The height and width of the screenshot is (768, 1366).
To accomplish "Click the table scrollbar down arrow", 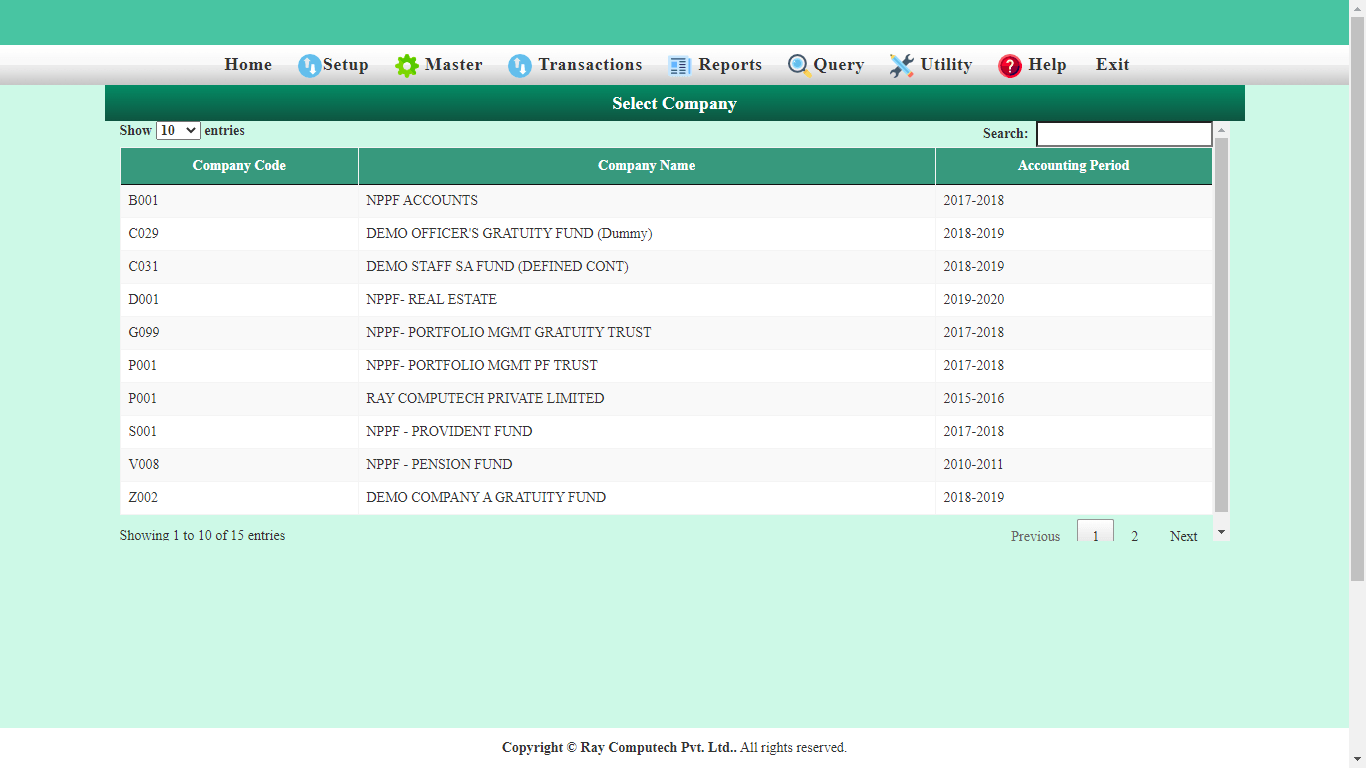I will [x=1221, y=533].
